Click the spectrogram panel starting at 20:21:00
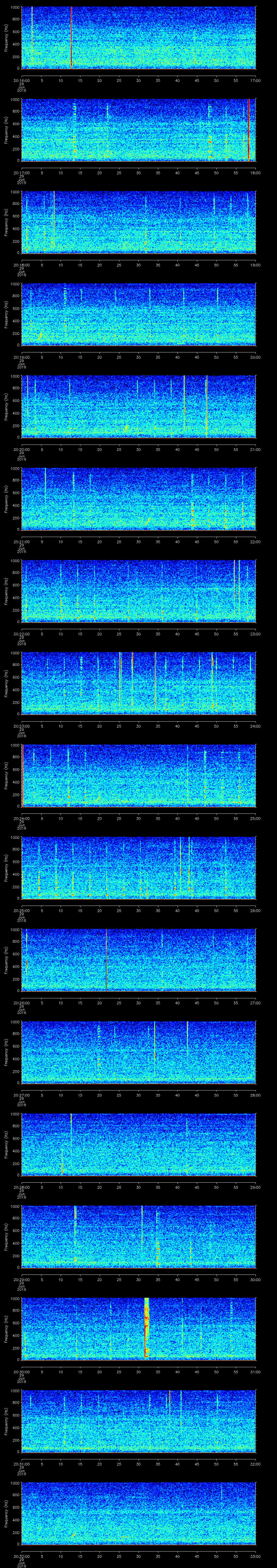Screen dimensions: 277x1568 tap(138, 499)
